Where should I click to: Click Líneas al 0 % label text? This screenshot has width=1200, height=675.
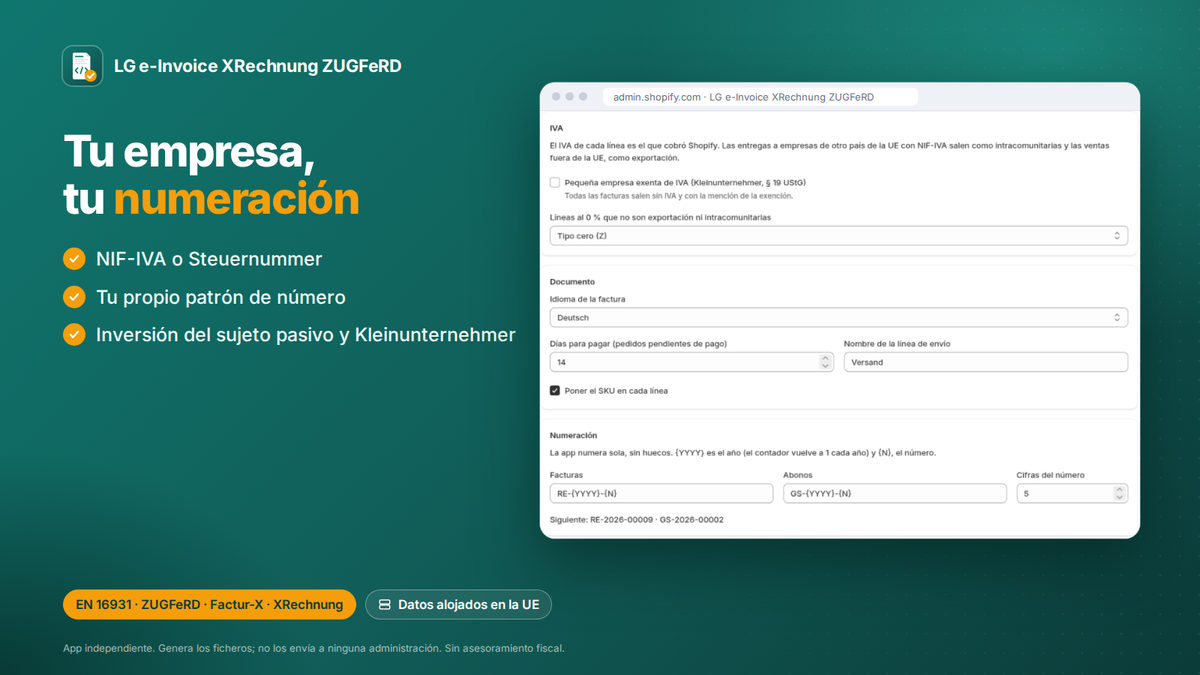[x=661, y=217]
